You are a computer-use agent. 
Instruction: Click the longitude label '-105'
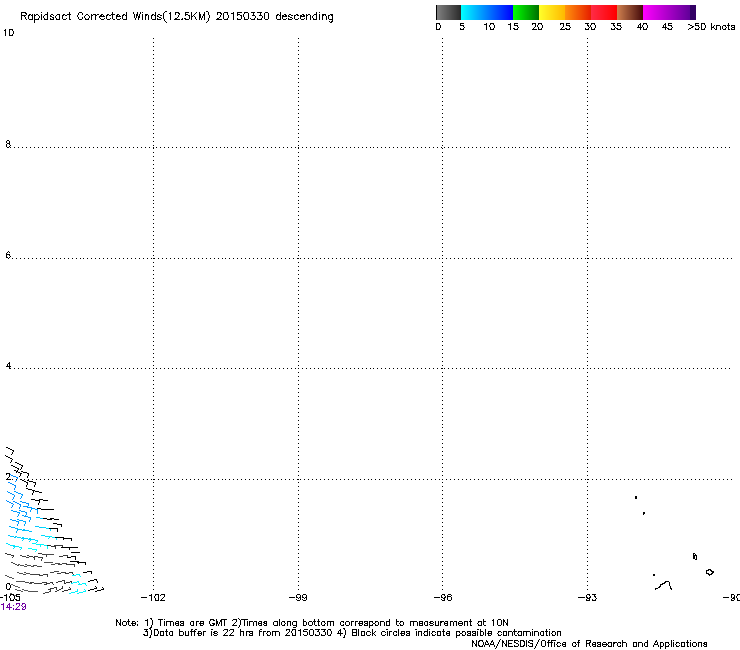click(x=10, y=598)
